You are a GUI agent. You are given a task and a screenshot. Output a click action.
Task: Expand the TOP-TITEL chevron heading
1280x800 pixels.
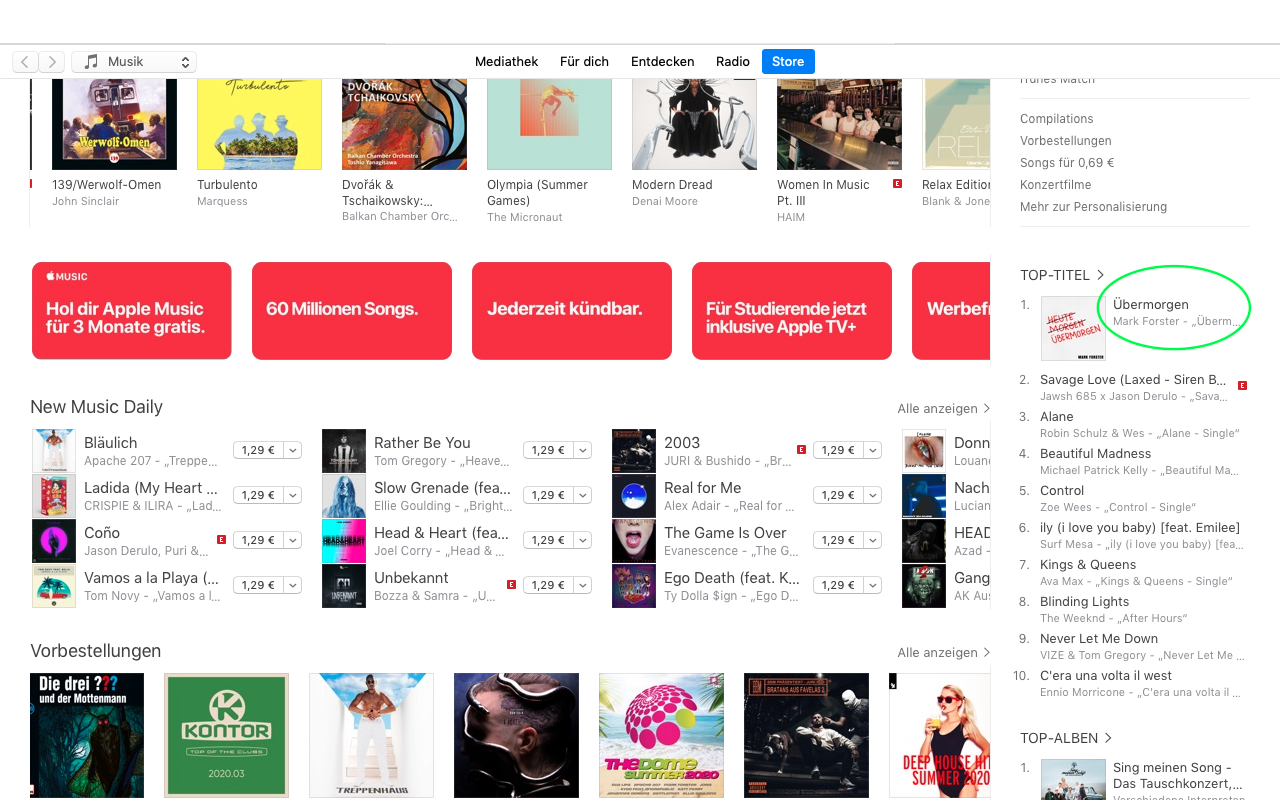pos(1062,275)
